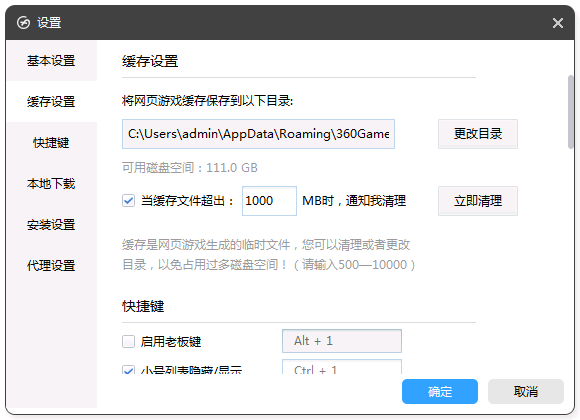This screenshot has height=420, width=580.
Task: Click the 将网页游戏缓存保存到以下目录 label
Action: pos(208,101)
